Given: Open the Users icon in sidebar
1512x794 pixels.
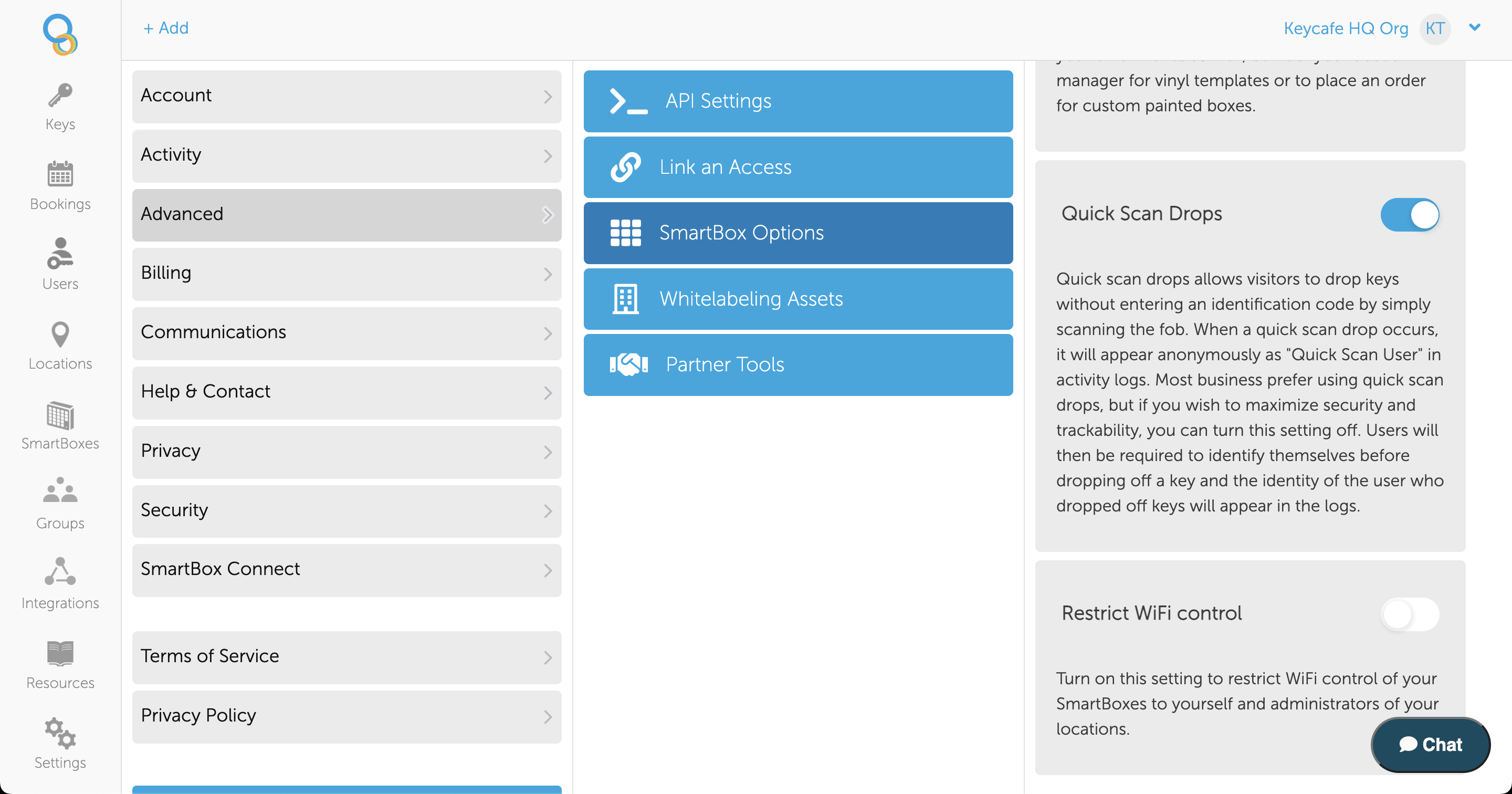Looking at the screenshot, I should pos(60,253).
